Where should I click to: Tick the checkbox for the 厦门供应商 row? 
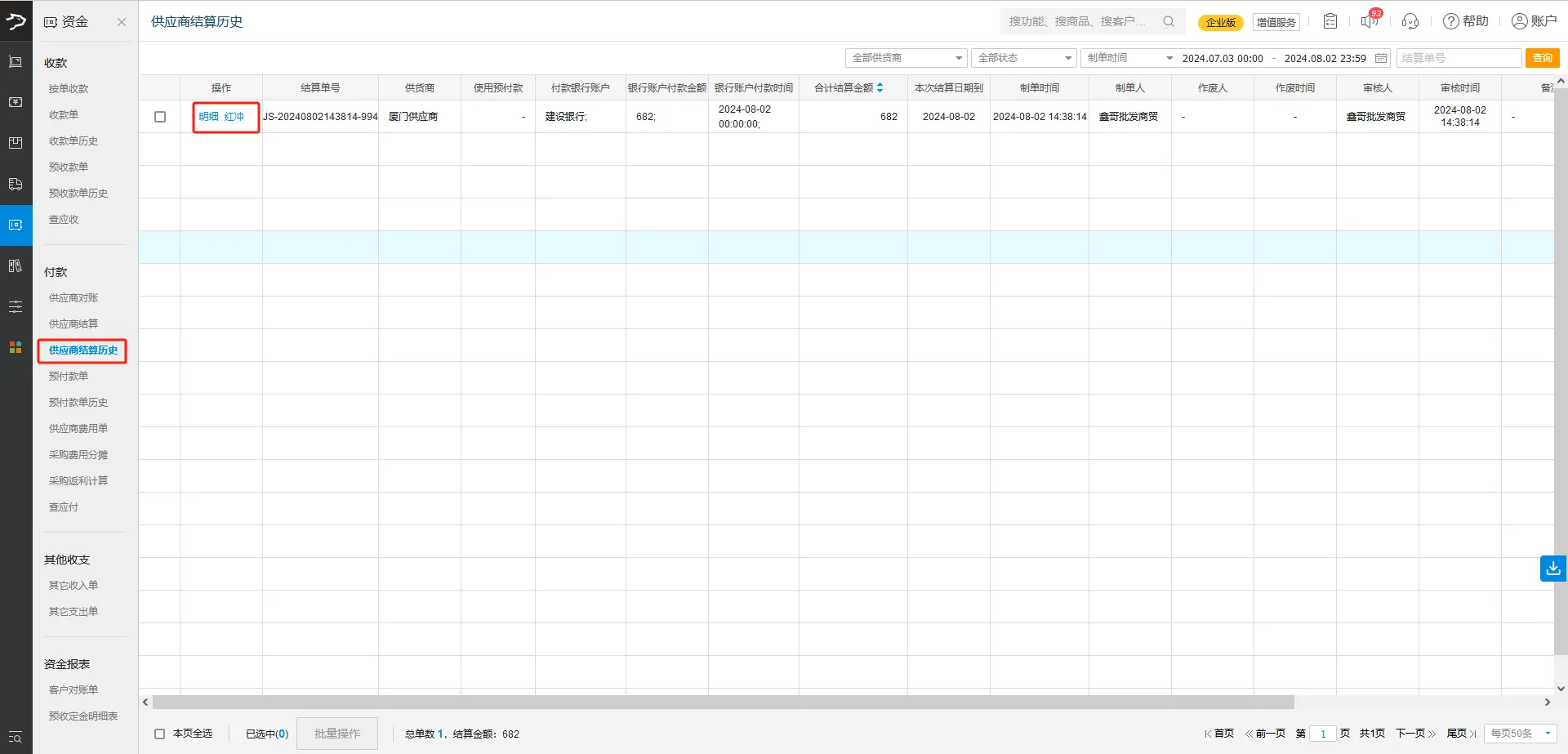click(160, 117)
